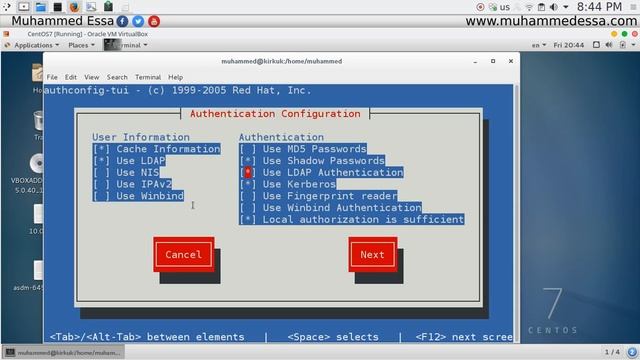Click the '<Space> selects' hint text
Image resolution: width=640 pixels, height=360 pixels.
pyautogui.click(x=333, y=337)
